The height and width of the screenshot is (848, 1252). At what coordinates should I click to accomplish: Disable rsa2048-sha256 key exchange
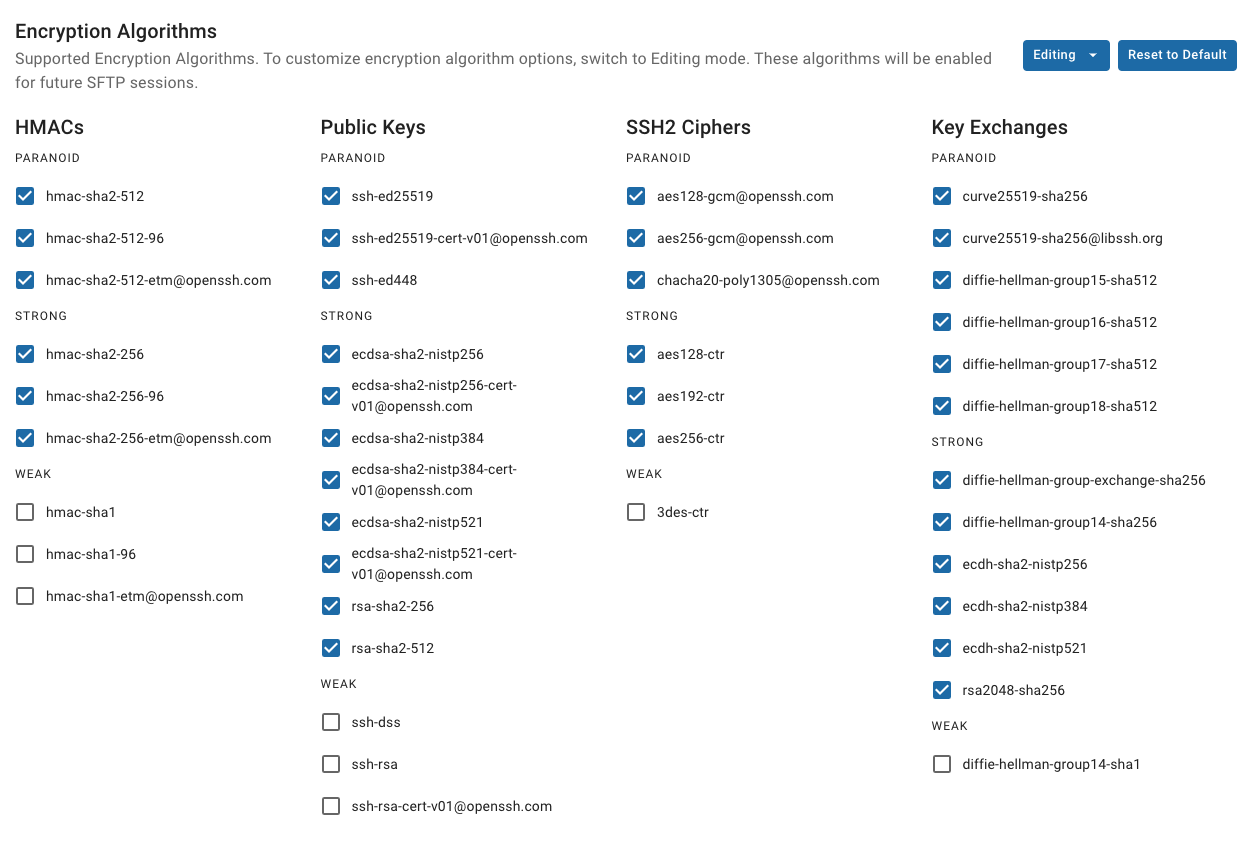941,690
